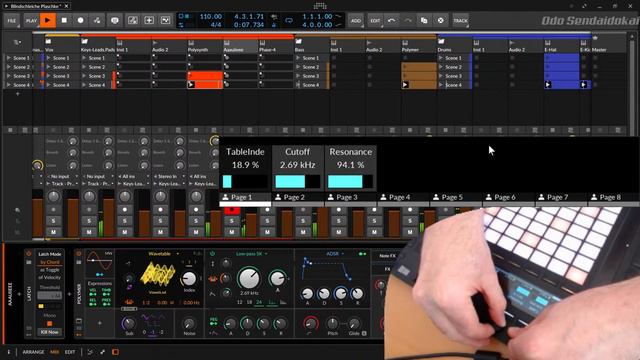Click the TableIndex value bar in overlay
640x360 pixels.
click(x=245, y=181)
